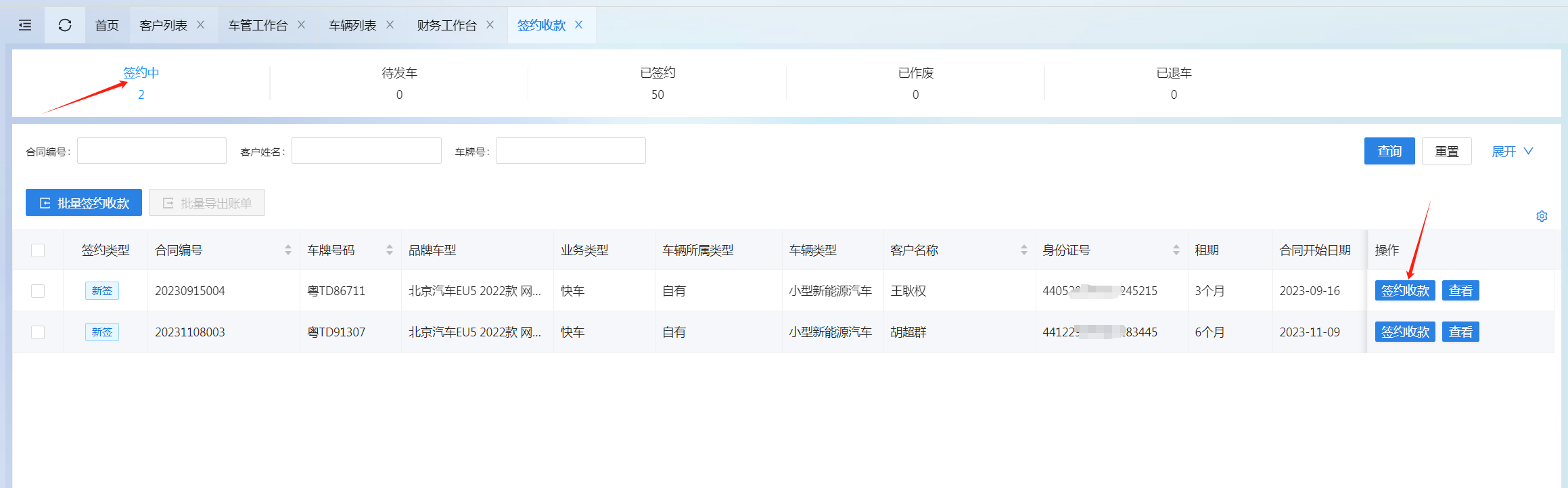The width and height of the screenshot is (1568, 488).
Task: Sort by 车牌号码 column arrows
Action: (x=390, y=250)
